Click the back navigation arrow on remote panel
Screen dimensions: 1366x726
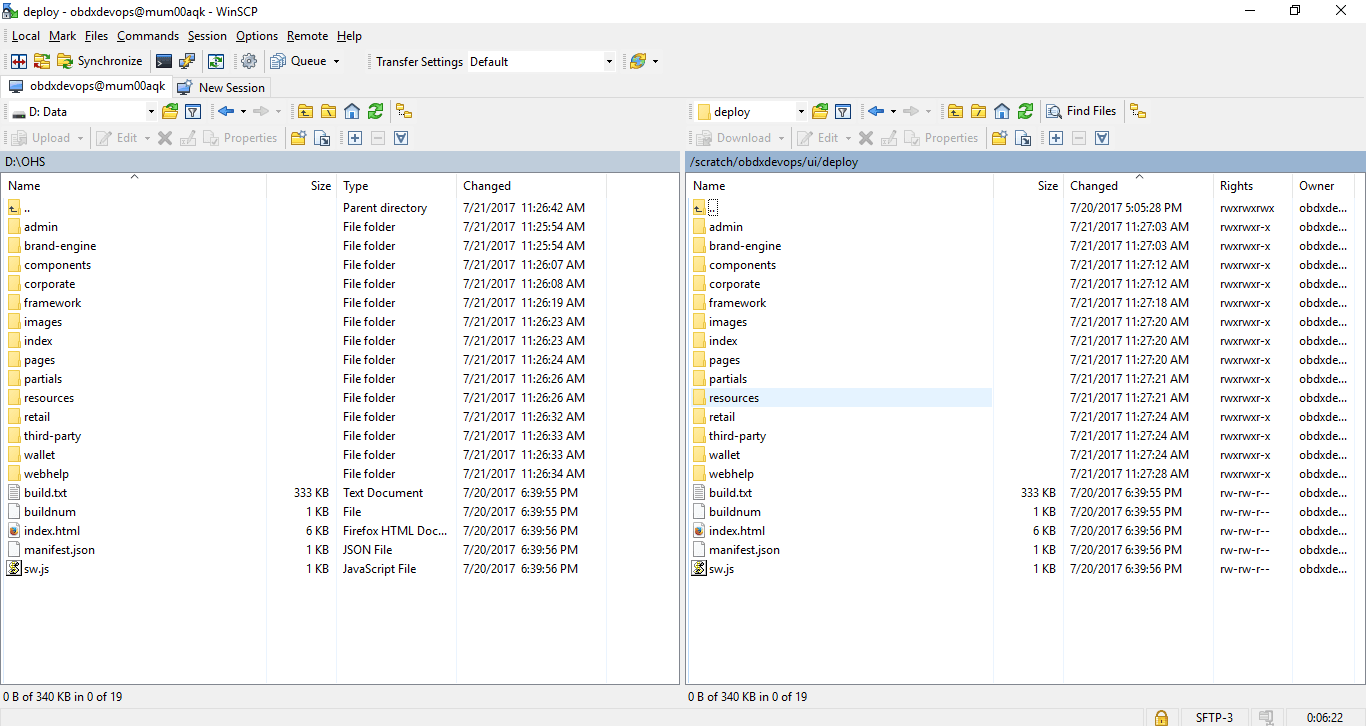(877, 111)
